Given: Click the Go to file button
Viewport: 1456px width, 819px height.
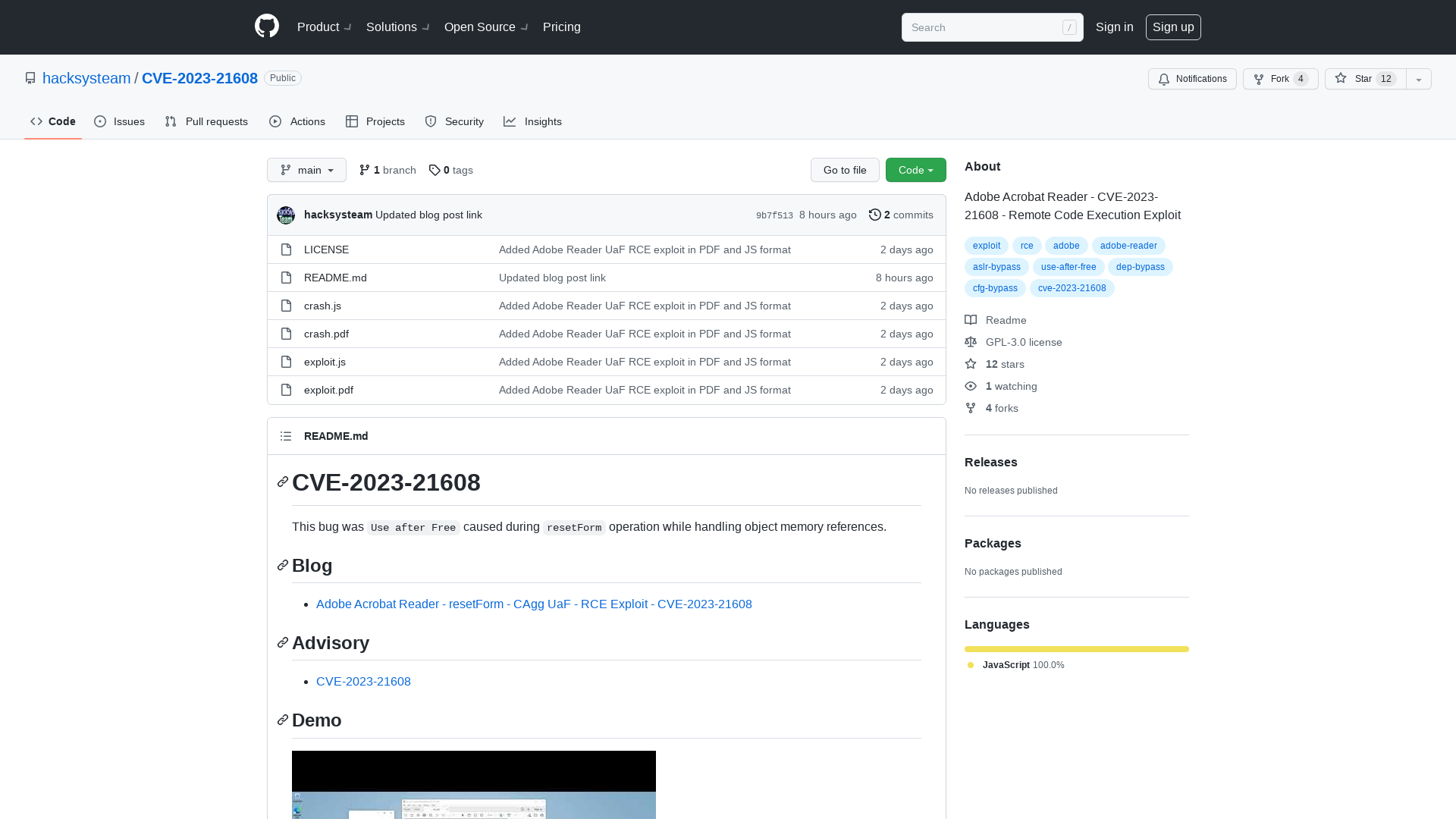Looking at the screenshot, I should pyautogui.click(x=845, y=170).
